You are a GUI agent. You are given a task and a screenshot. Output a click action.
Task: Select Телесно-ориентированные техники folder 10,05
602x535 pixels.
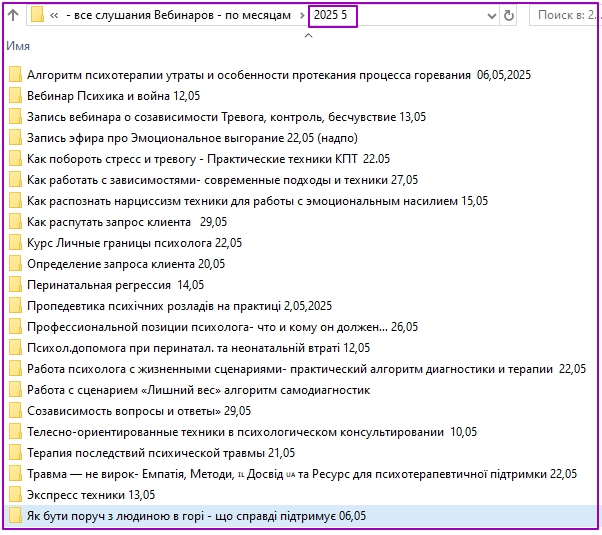tap(251, 432)
